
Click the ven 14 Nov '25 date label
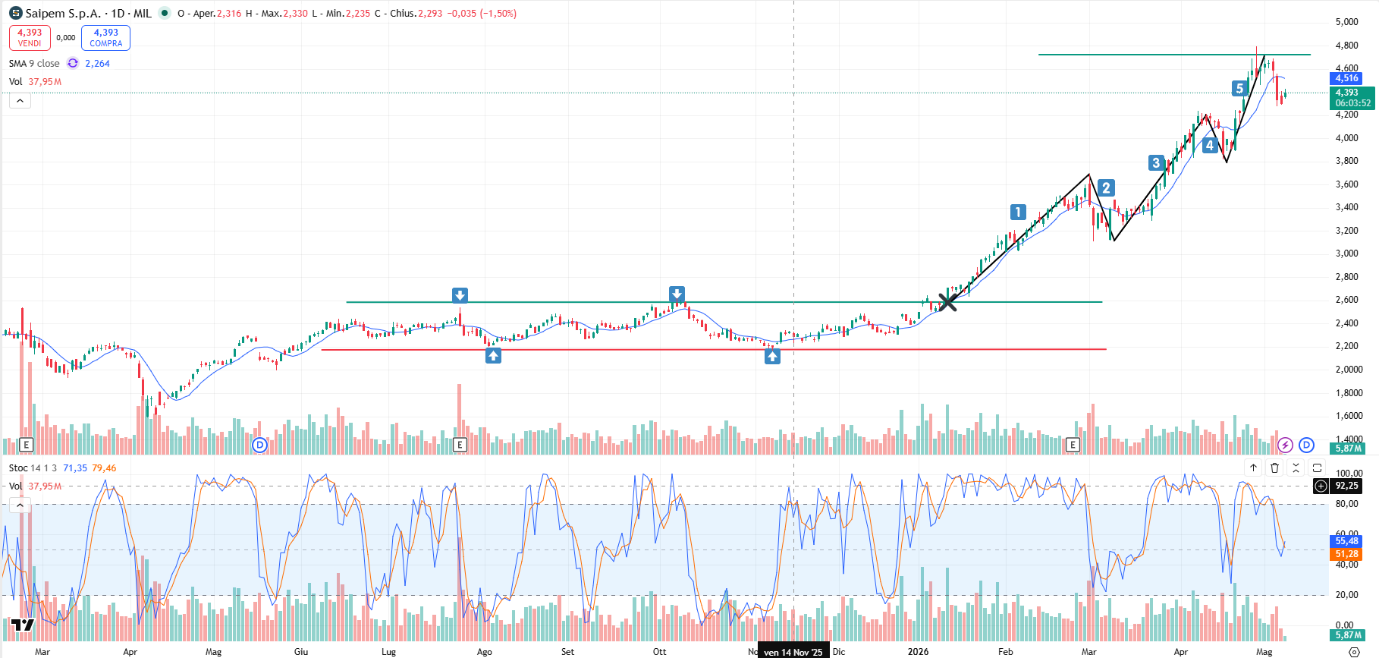point(794,651)
